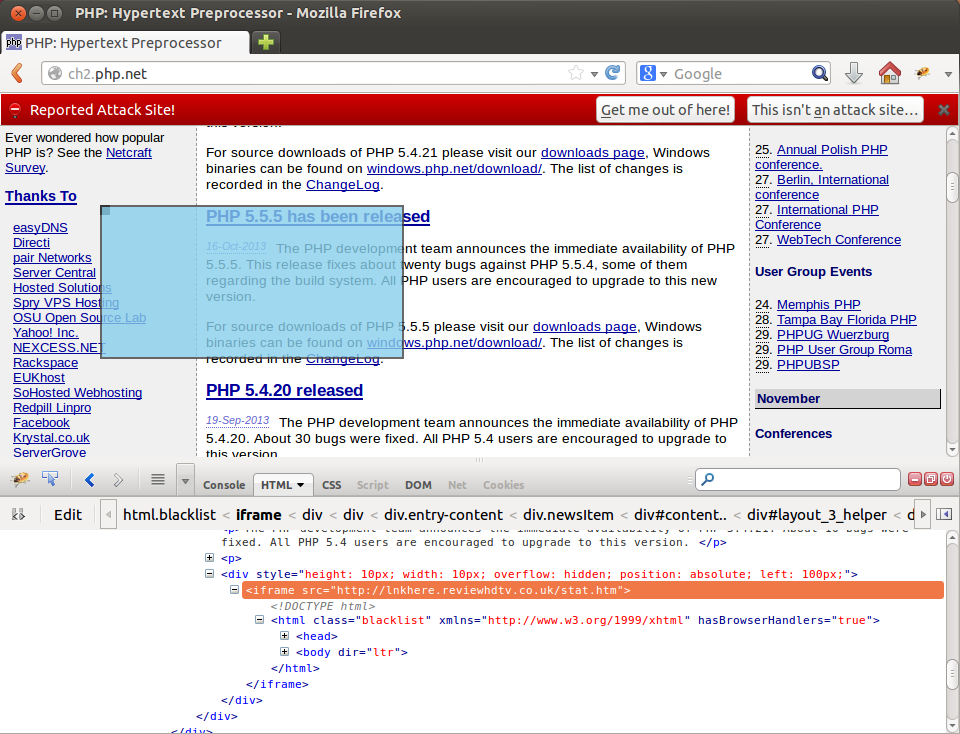Open the HTML tab options dropdown
The height and width of the screenshot is (734, 960).
(301, 485)
